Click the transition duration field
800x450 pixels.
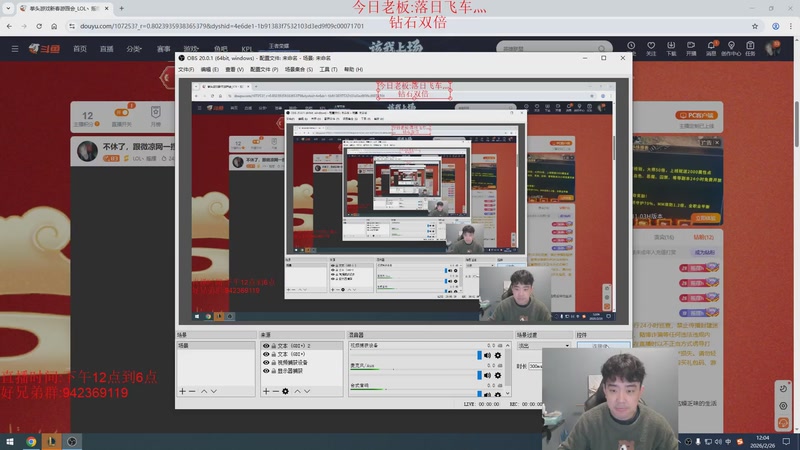535,366
